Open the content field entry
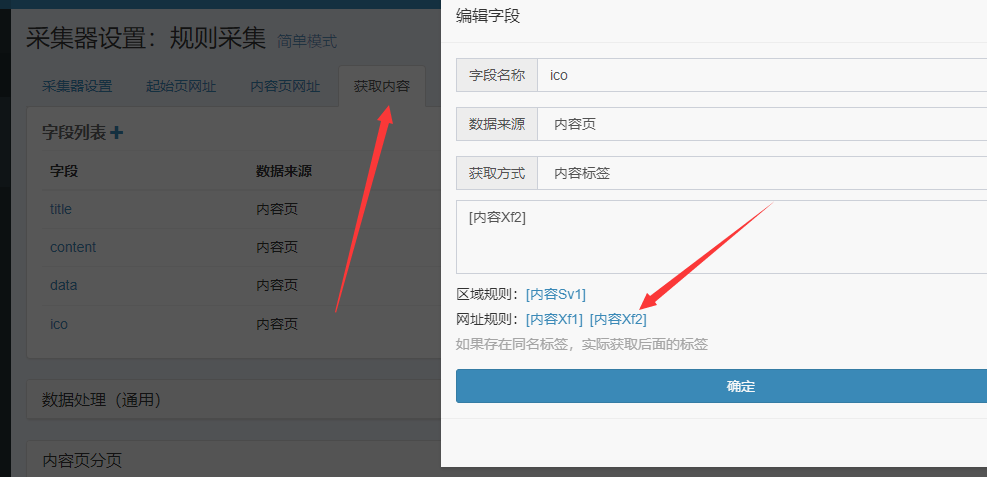This screenshot has height=477, width=987. coord(73,247)
